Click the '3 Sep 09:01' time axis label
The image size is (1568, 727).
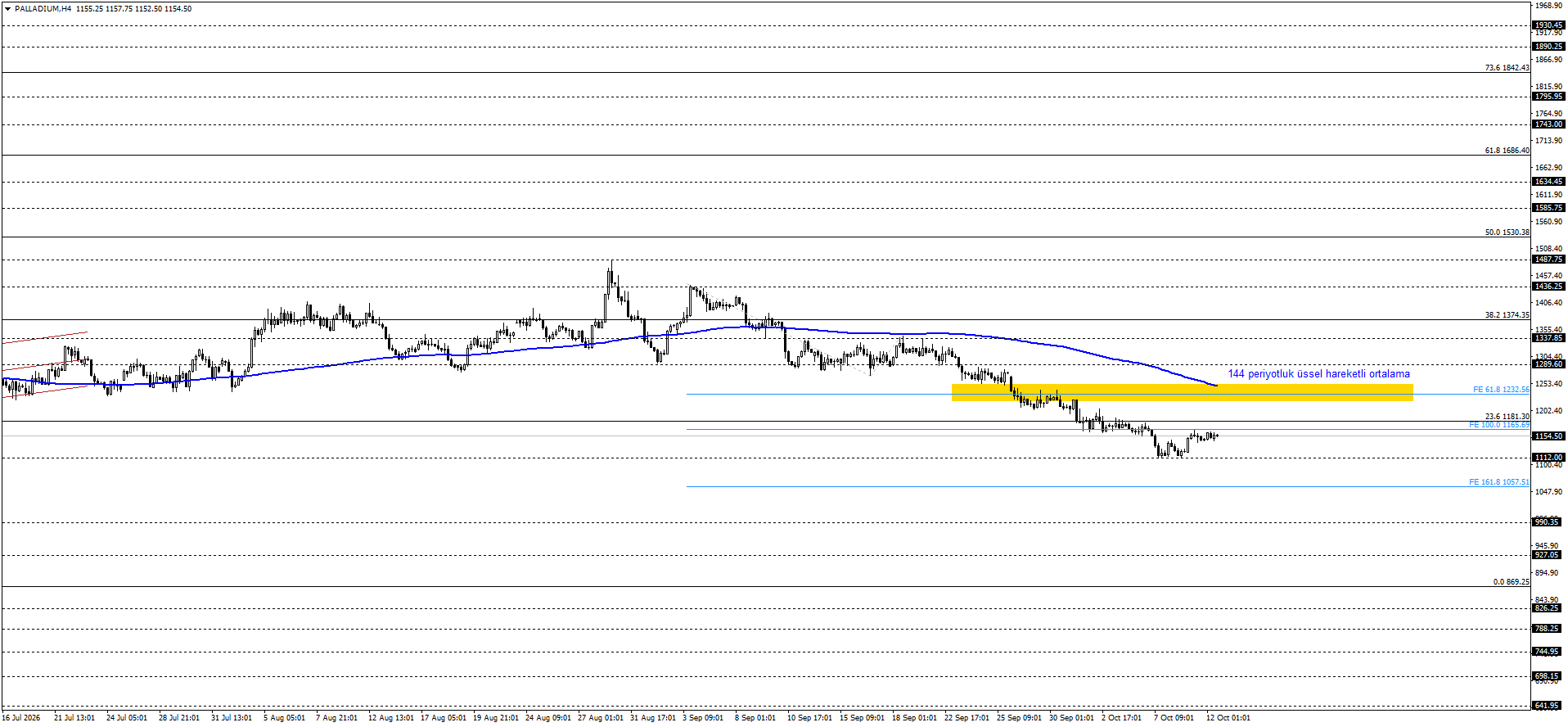[703, 718]
